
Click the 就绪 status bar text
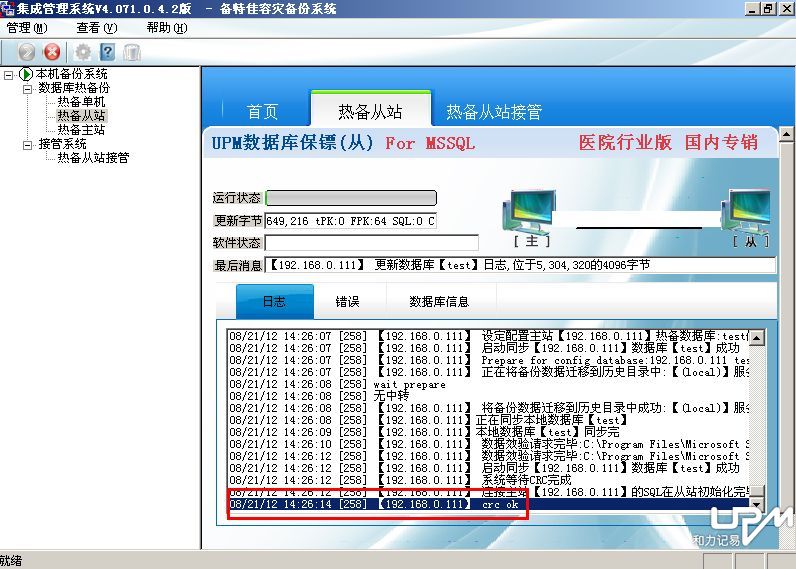11,561
